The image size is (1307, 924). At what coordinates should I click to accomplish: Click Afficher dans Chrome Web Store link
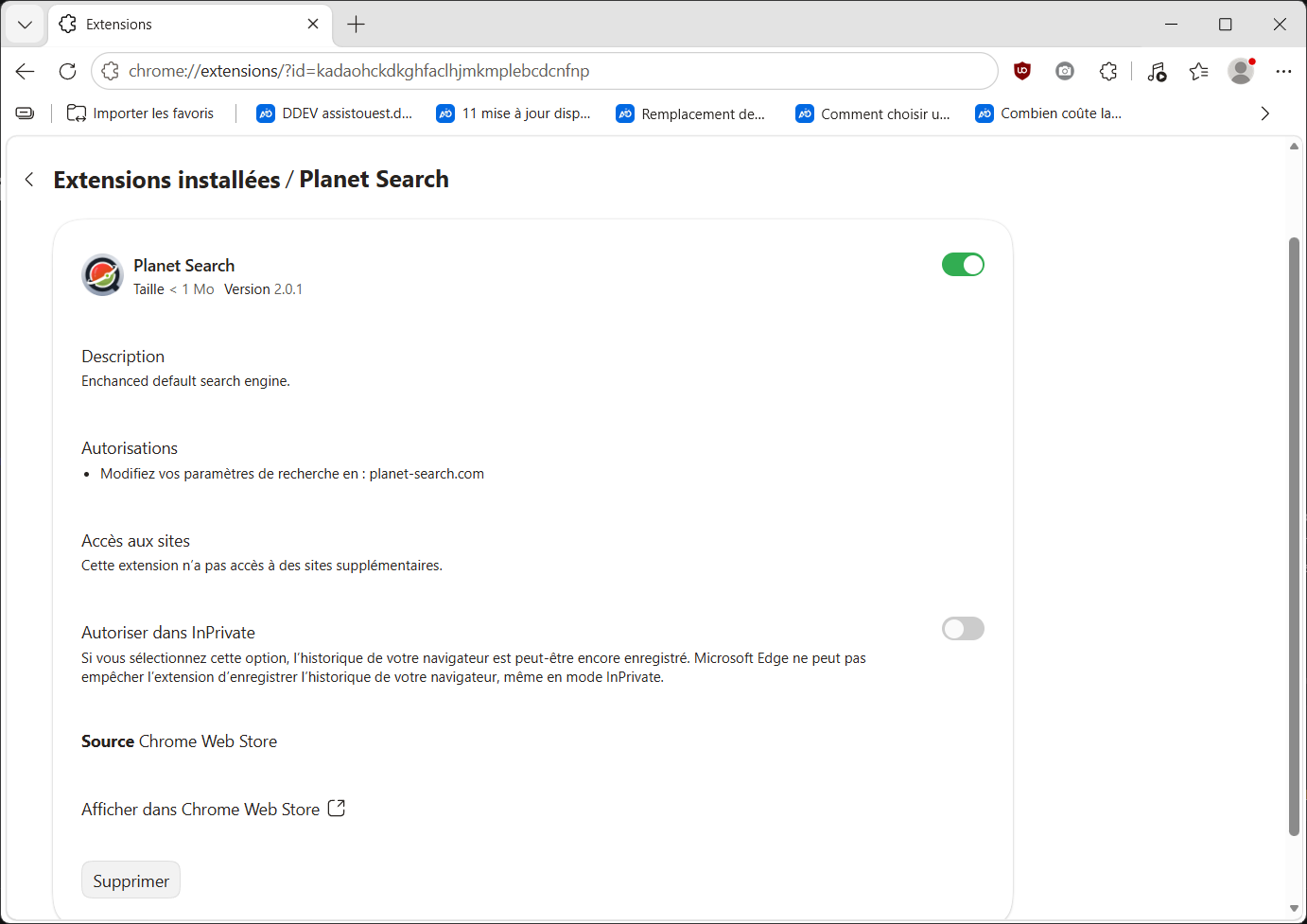(x=213, y=810)
